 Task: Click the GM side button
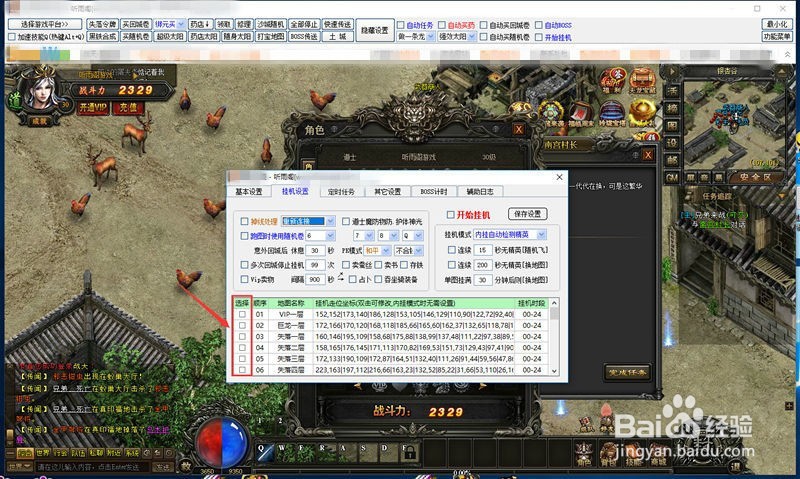[x=672, y=178]
